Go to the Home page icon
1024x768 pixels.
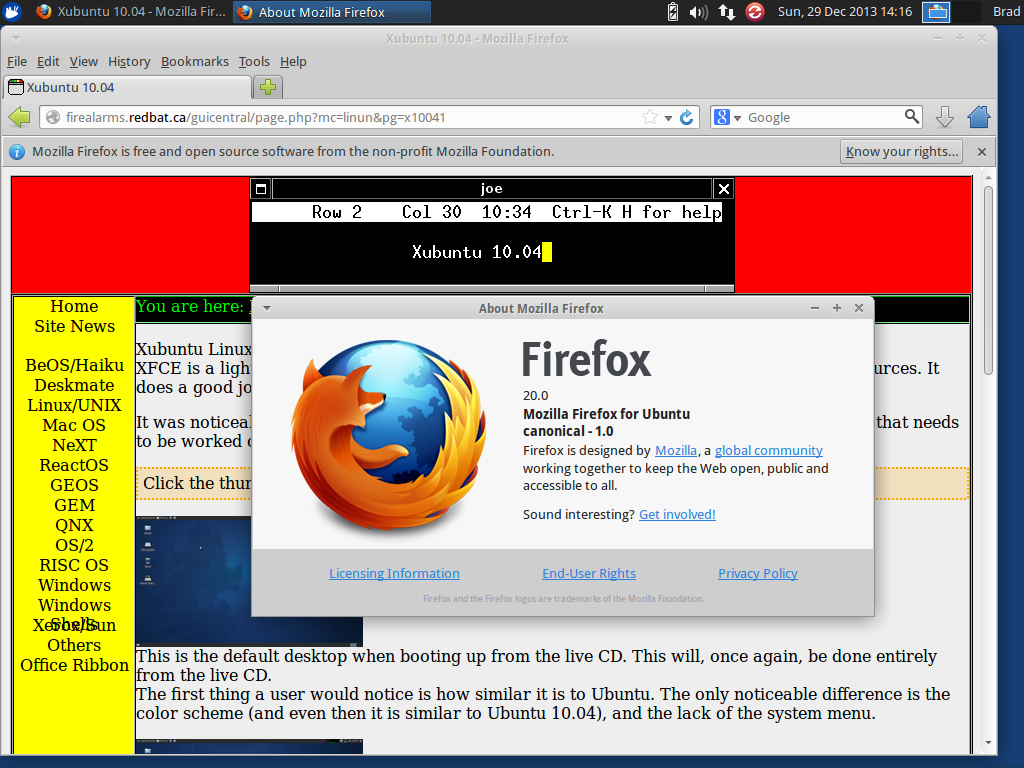point(978,118)
